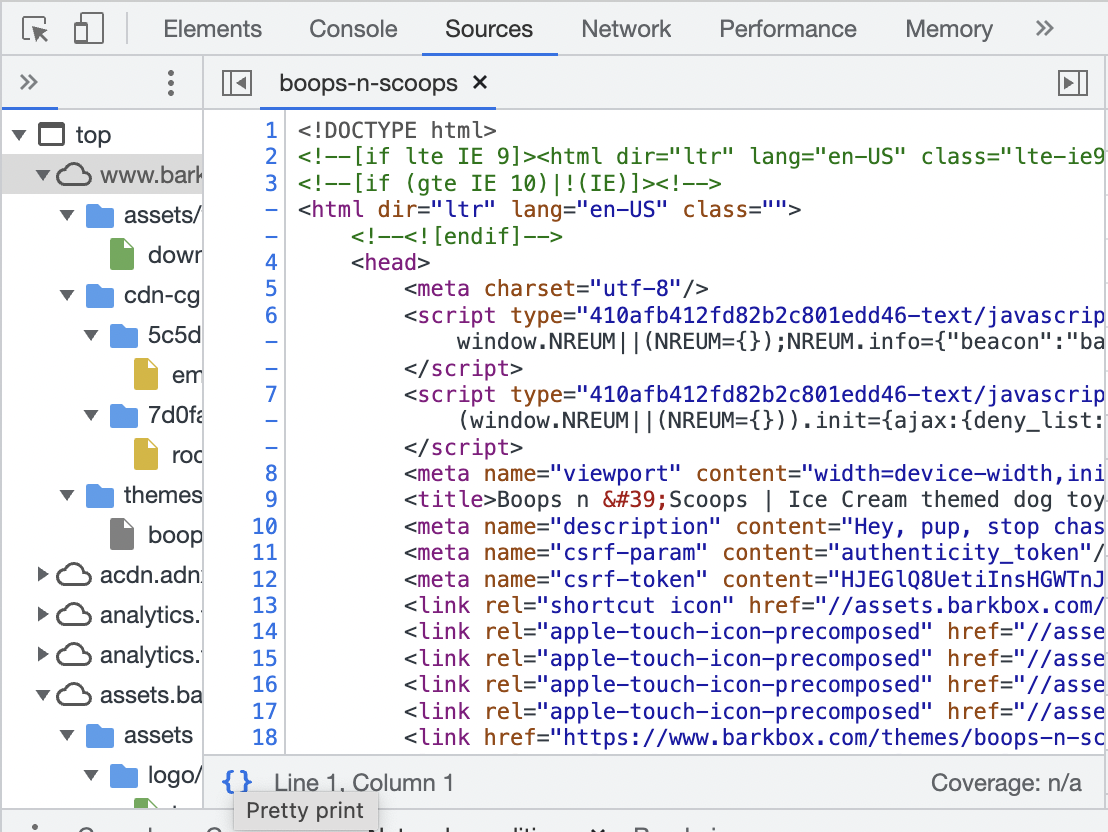Click the meta name="csrf-token" code line
Image resolution: width=1108 pixels, height=832 pixels.
point(753,579)
